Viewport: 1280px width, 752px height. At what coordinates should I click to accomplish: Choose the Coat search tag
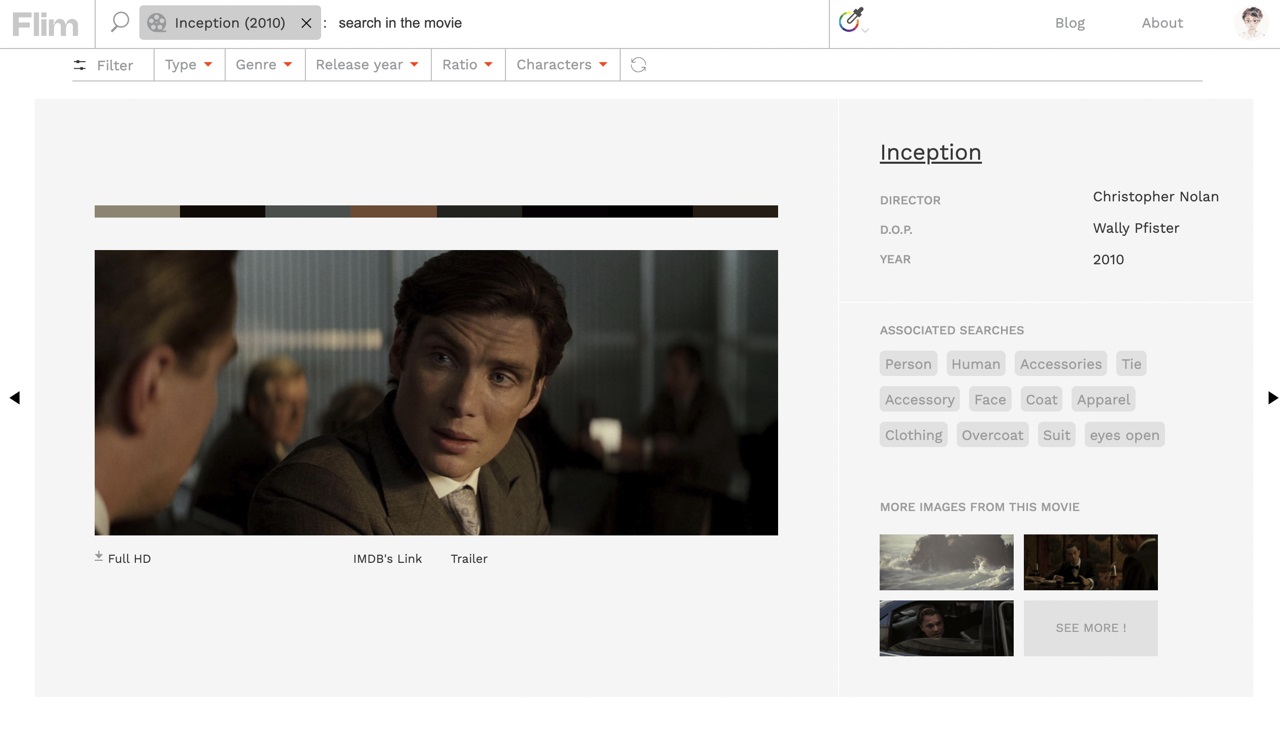tap(1041, 400)
